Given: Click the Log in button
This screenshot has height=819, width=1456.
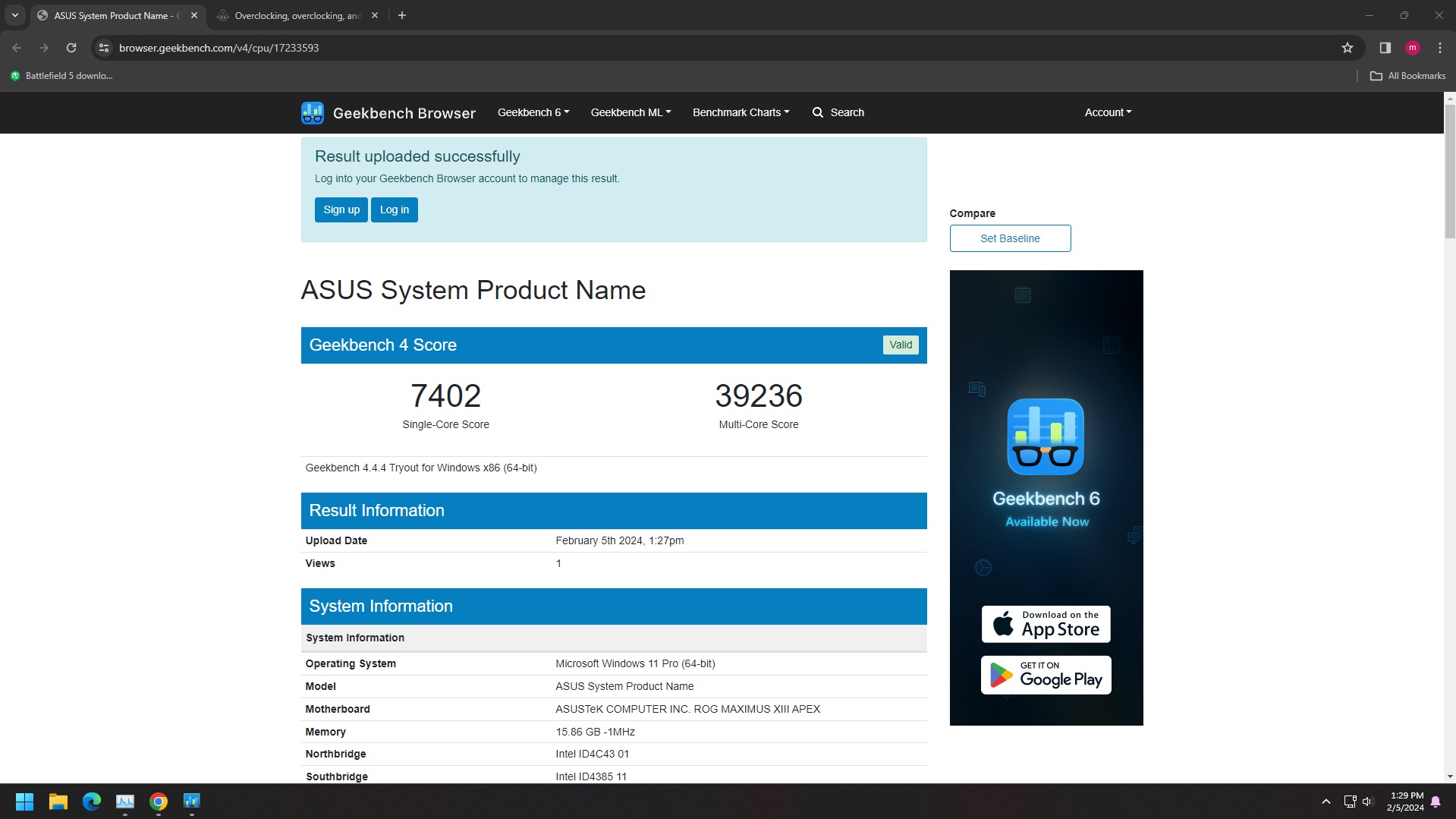Looking at the screenshot, I should coord(395,210).
